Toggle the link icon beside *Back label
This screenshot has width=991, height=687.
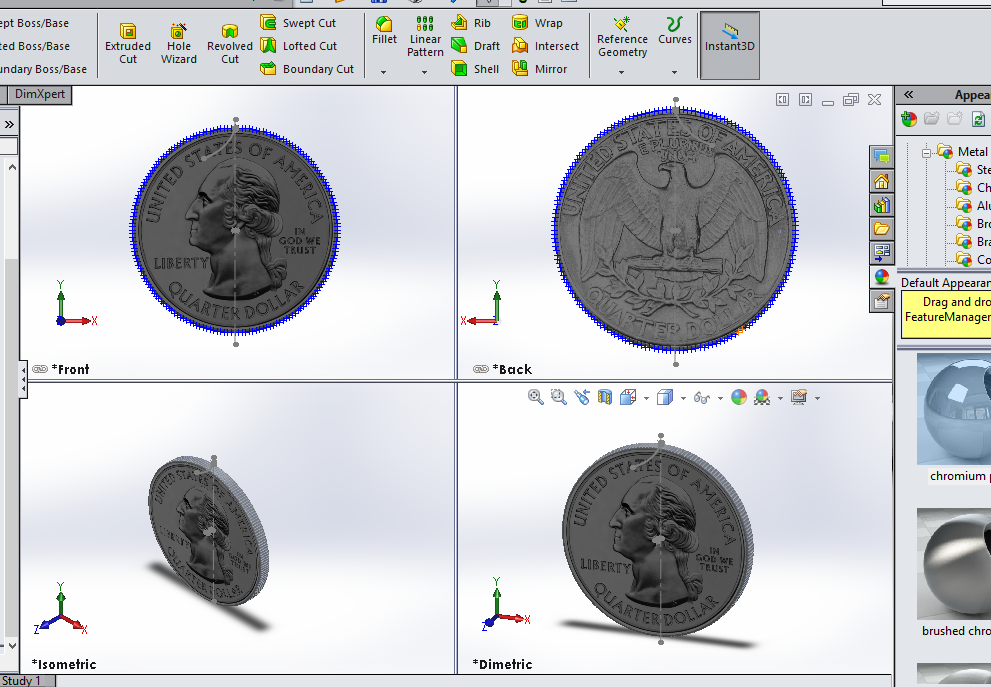coord(481,369)
